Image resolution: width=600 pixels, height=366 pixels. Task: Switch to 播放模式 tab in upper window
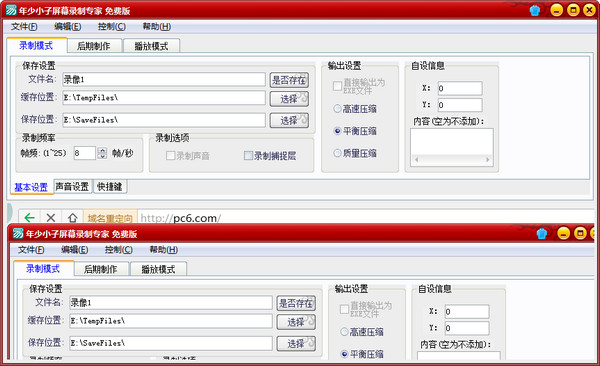pyautogui.click(x=152, y=46)
